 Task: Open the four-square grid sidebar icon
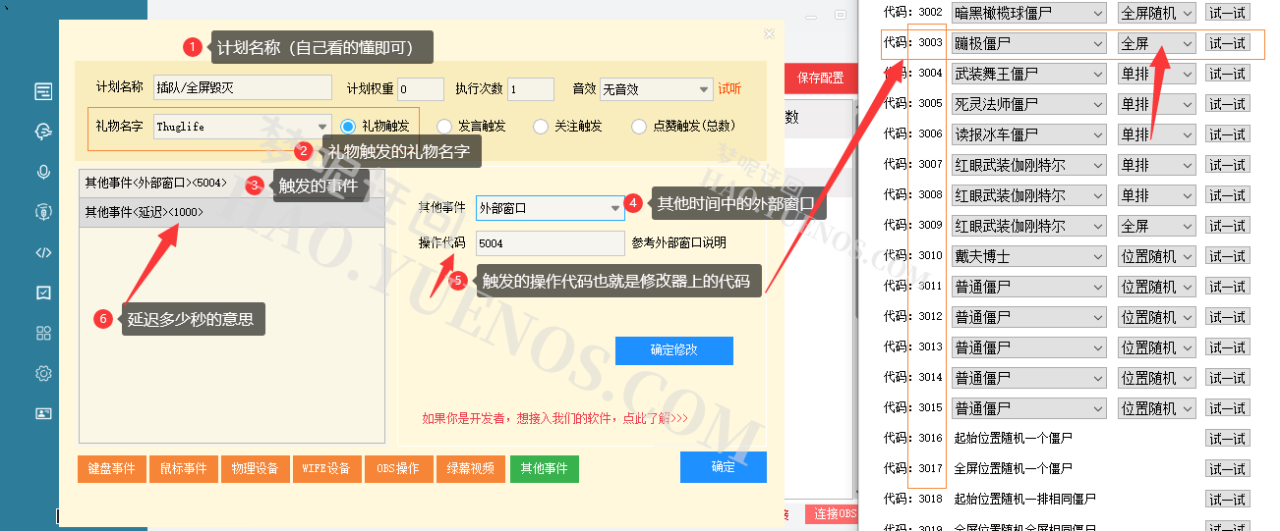coord(43,333)
